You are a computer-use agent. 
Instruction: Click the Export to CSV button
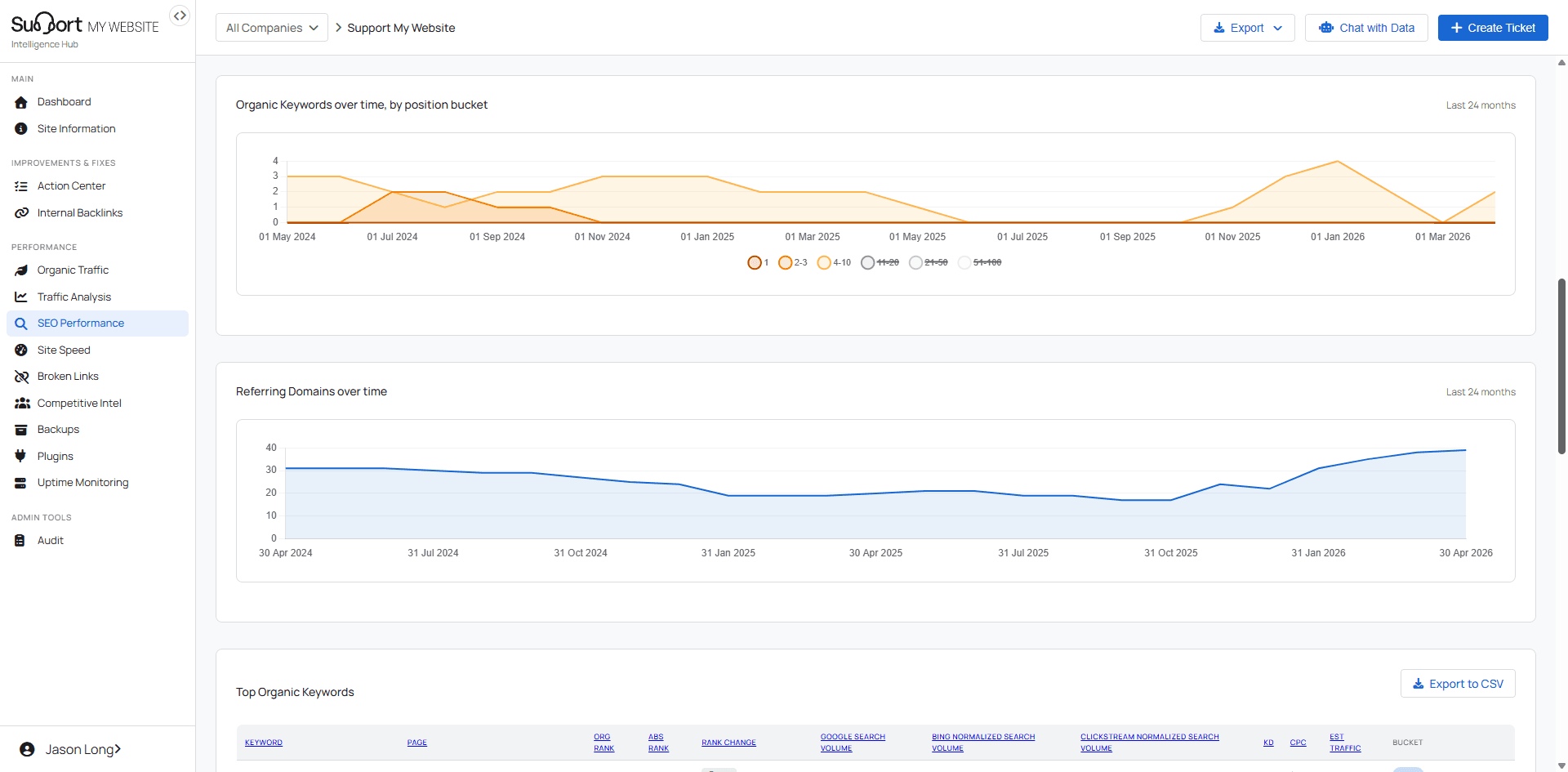click(1458, 684)
